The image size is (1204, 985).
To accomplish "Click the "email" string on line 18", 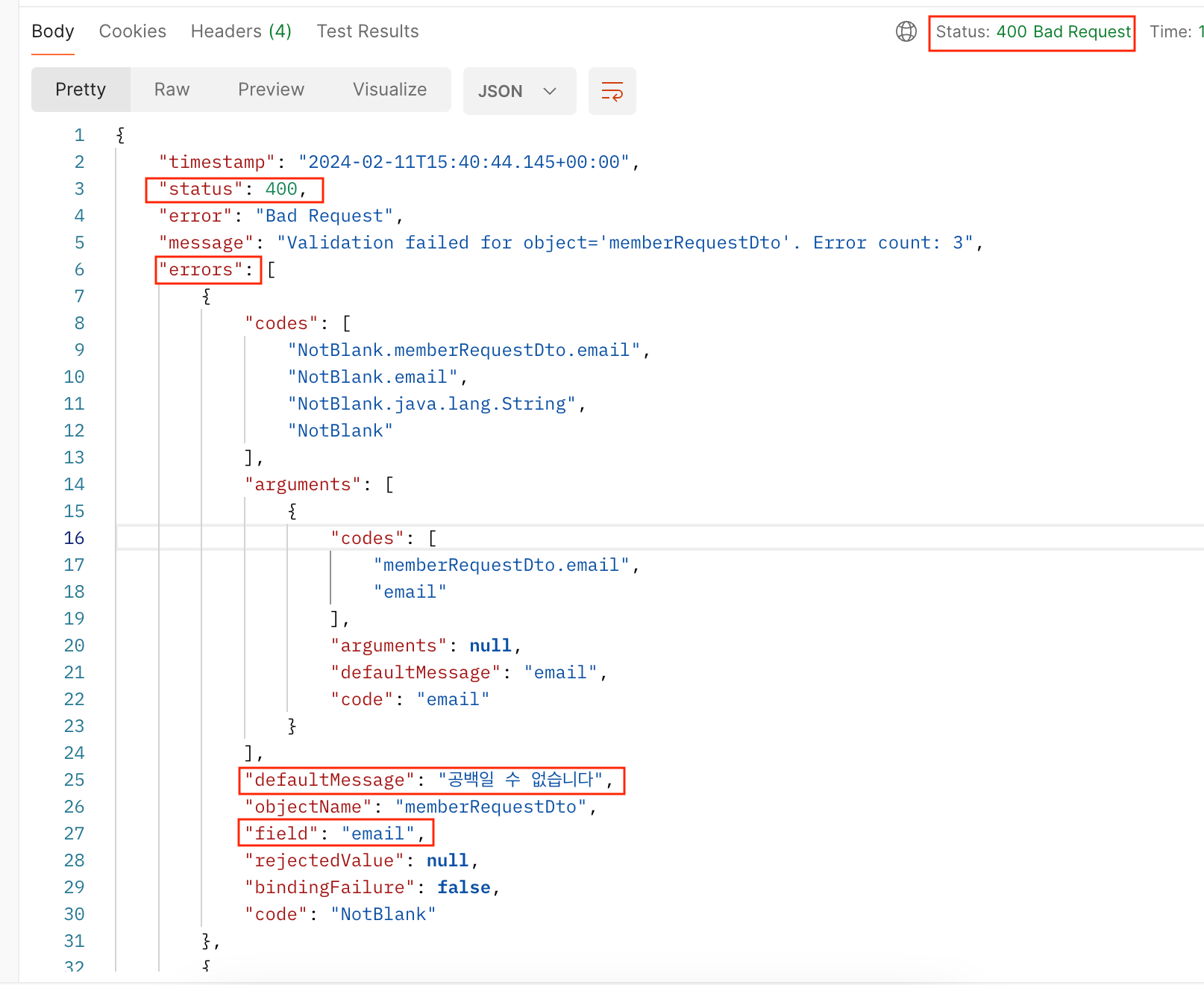I will 410,592.
